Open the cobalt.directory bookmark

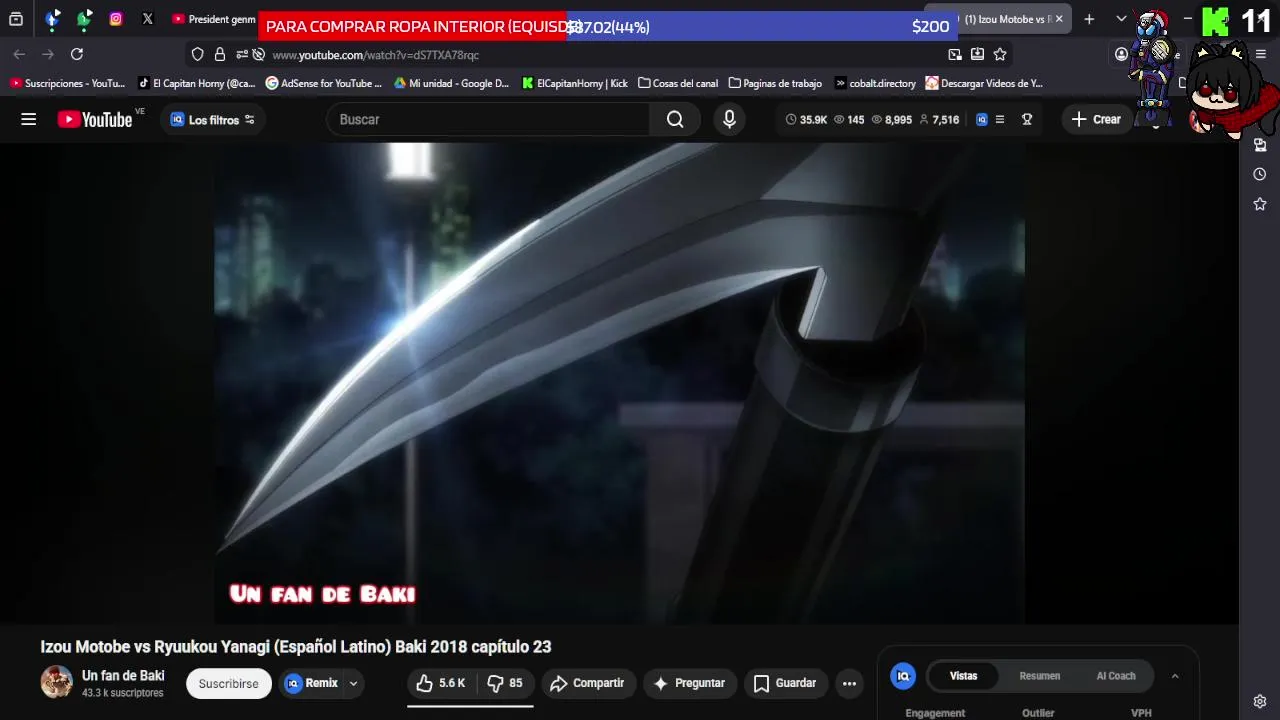[875, 83]
